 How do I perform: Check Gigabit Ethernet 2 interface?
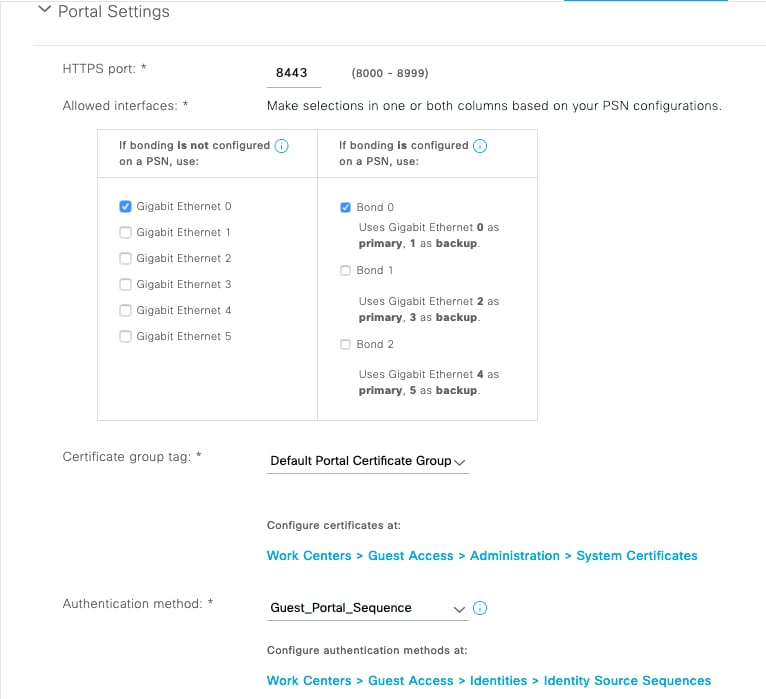[125, 259]
